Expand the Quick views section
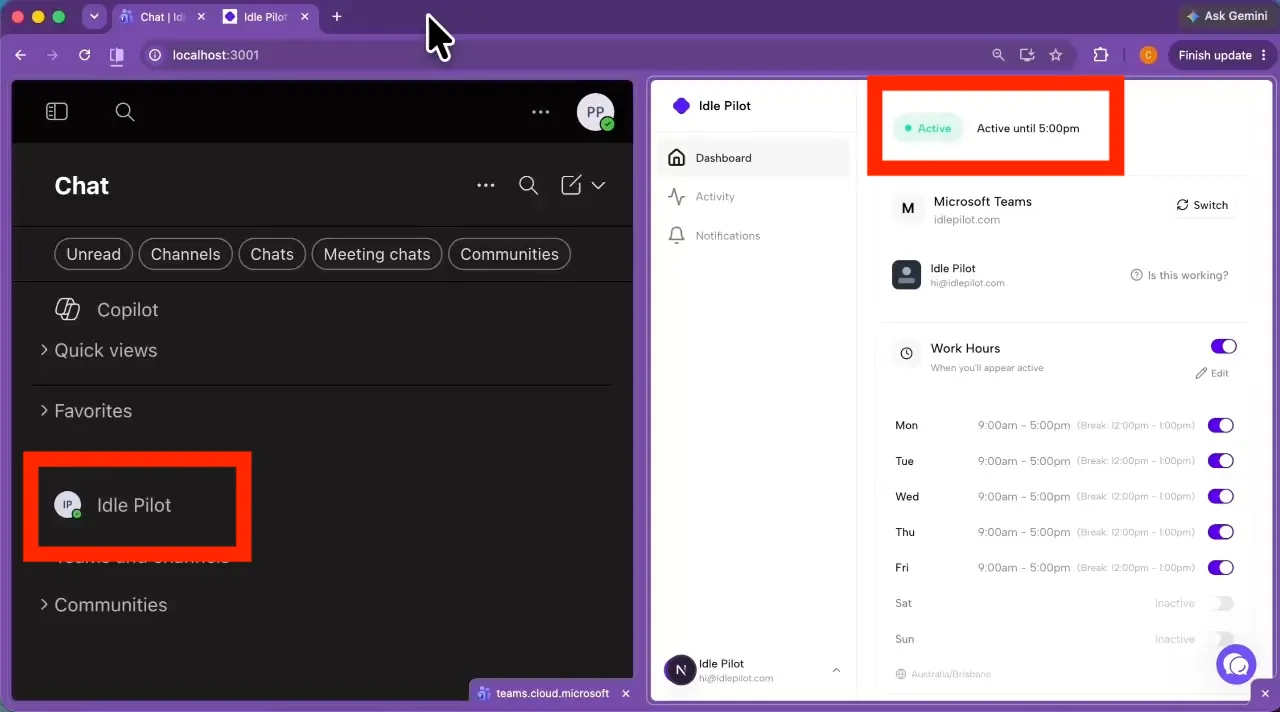The image size is (1280, 712). pos(98,350)
